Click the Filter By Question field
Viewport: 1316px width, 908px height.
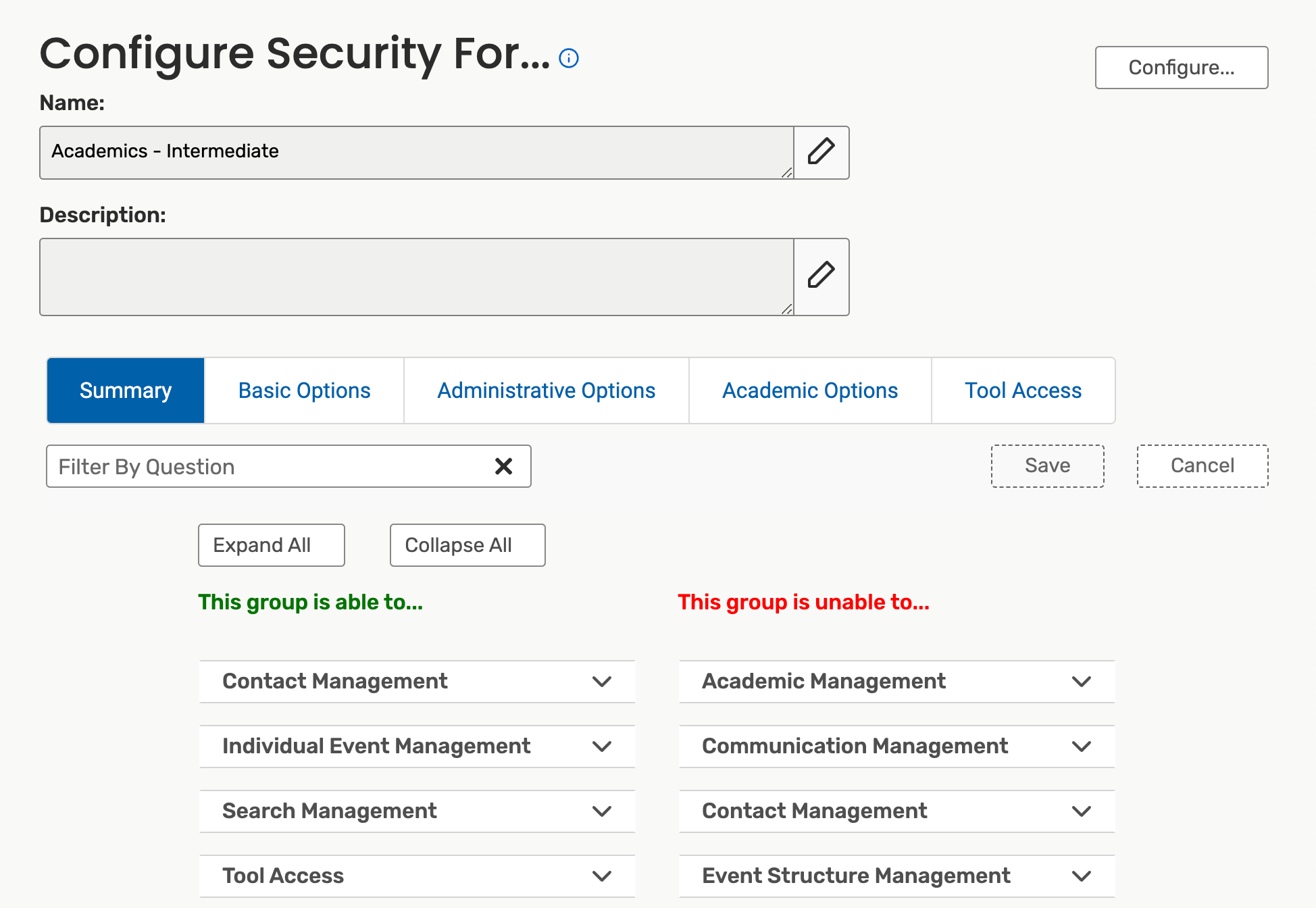click(270, 466)
